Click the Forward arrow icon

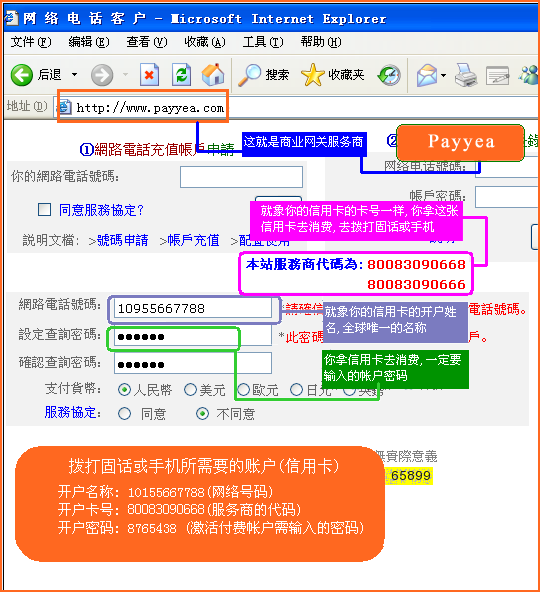pyautogui.click(x=102, y=75)
